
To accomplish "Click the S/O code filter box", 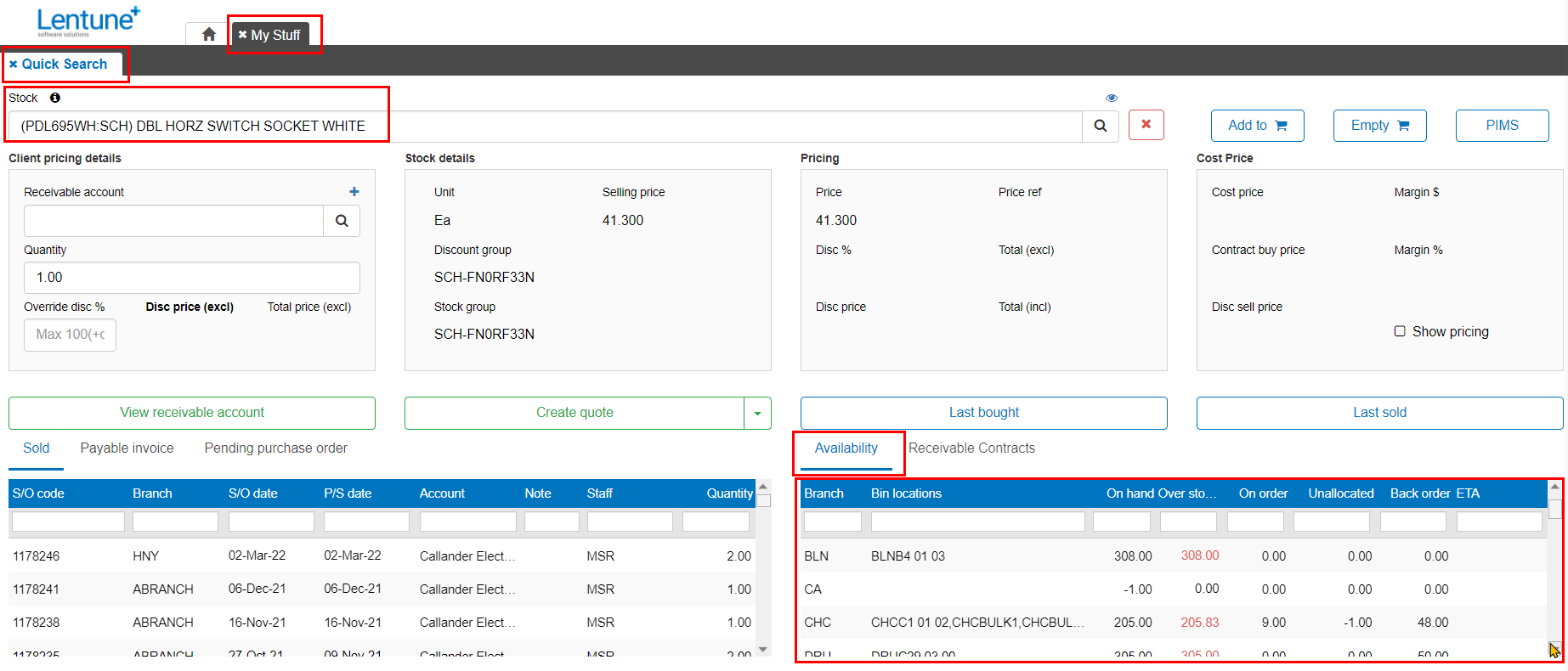I will tap(68, 522).
